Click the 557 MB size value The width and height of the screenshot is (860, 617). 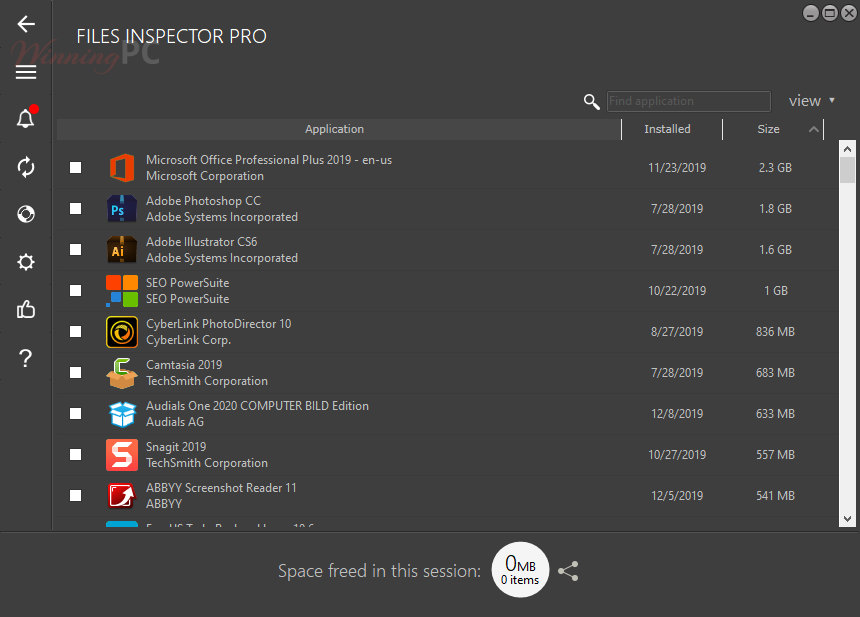(x=775, y=455)
